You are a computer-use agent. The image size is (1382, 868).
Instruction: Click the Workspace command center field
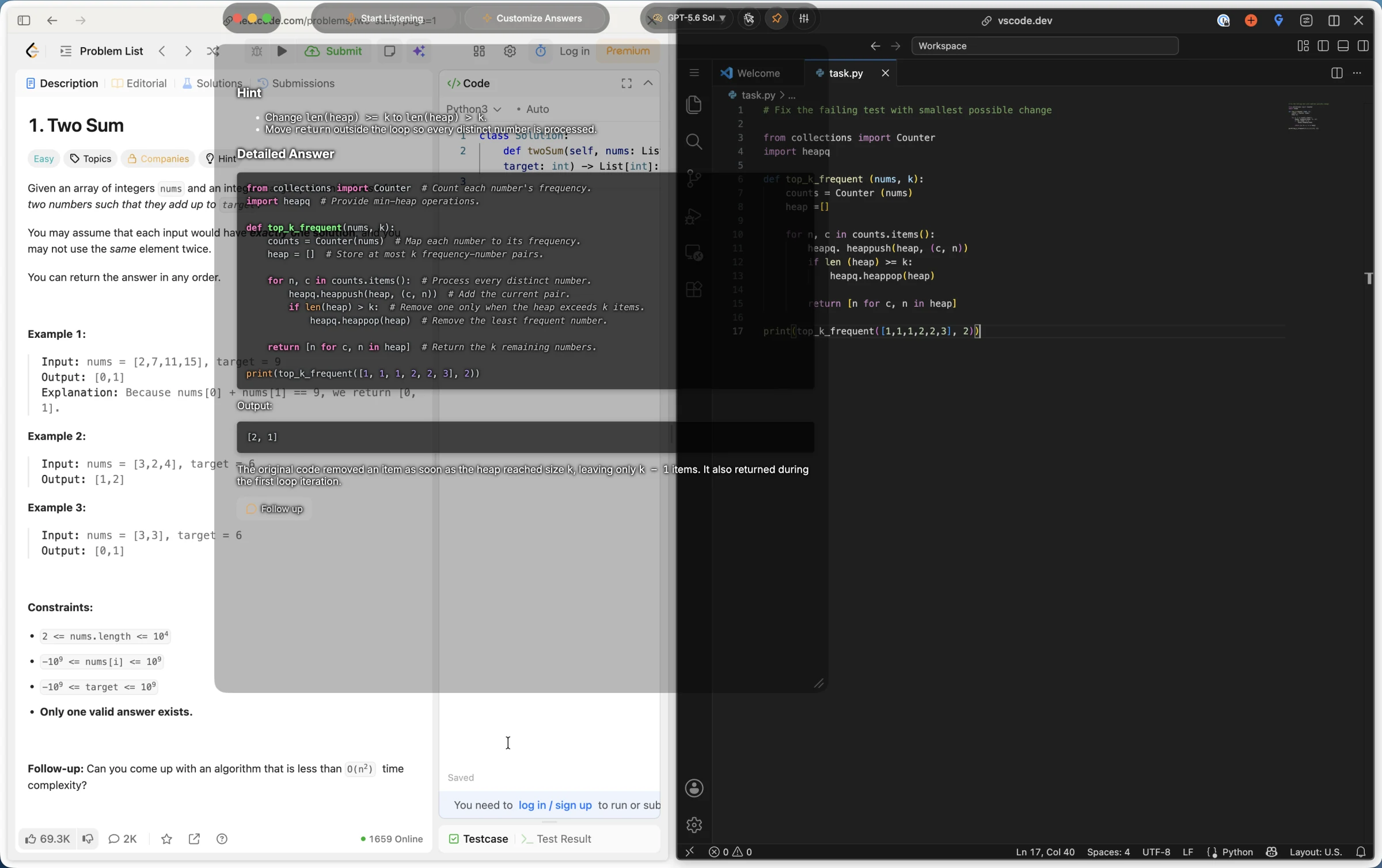(1045, 46)
